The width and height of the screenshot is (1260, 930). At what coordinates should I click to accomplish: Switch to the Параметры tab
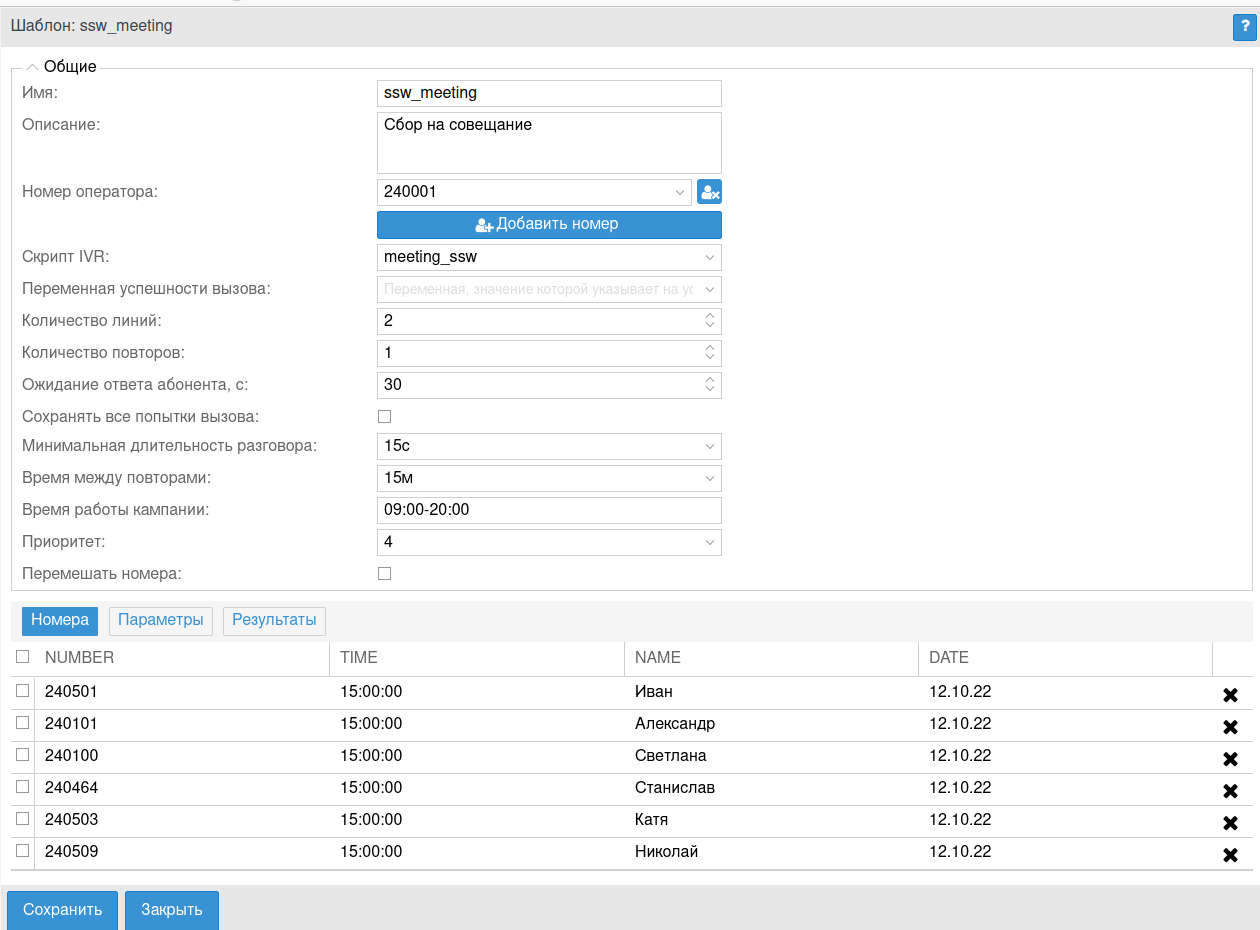tap(160, 620)
